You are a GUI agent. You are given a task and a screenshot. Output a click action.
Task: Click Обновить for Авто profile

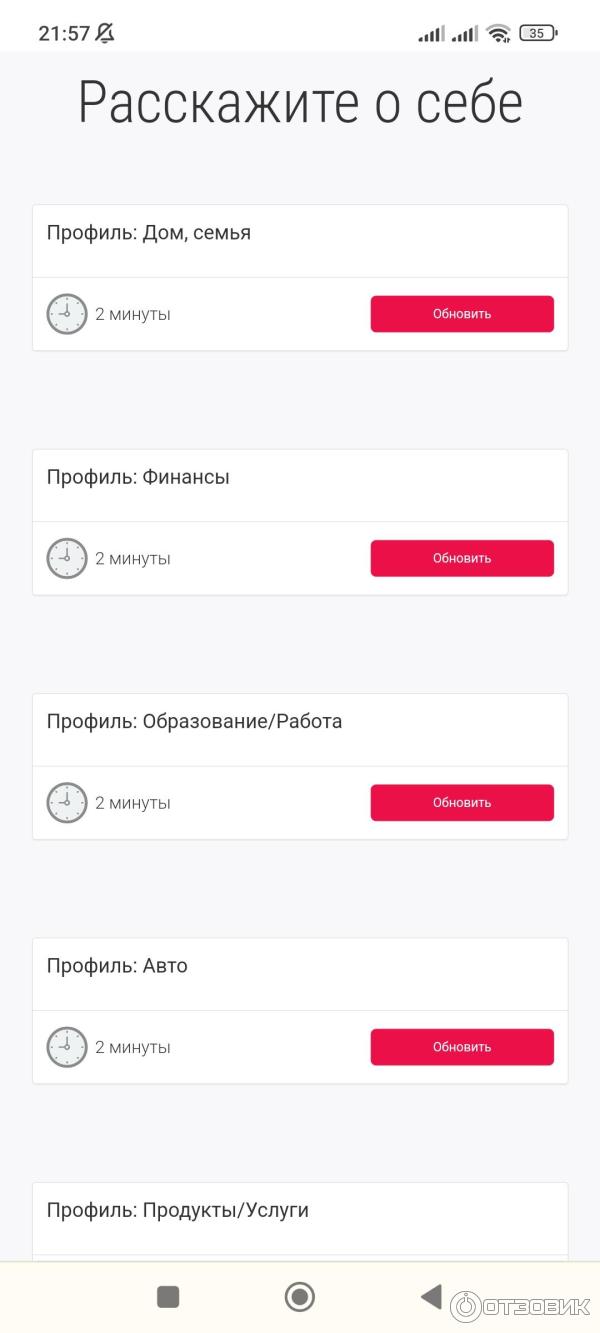[462, 1047]
